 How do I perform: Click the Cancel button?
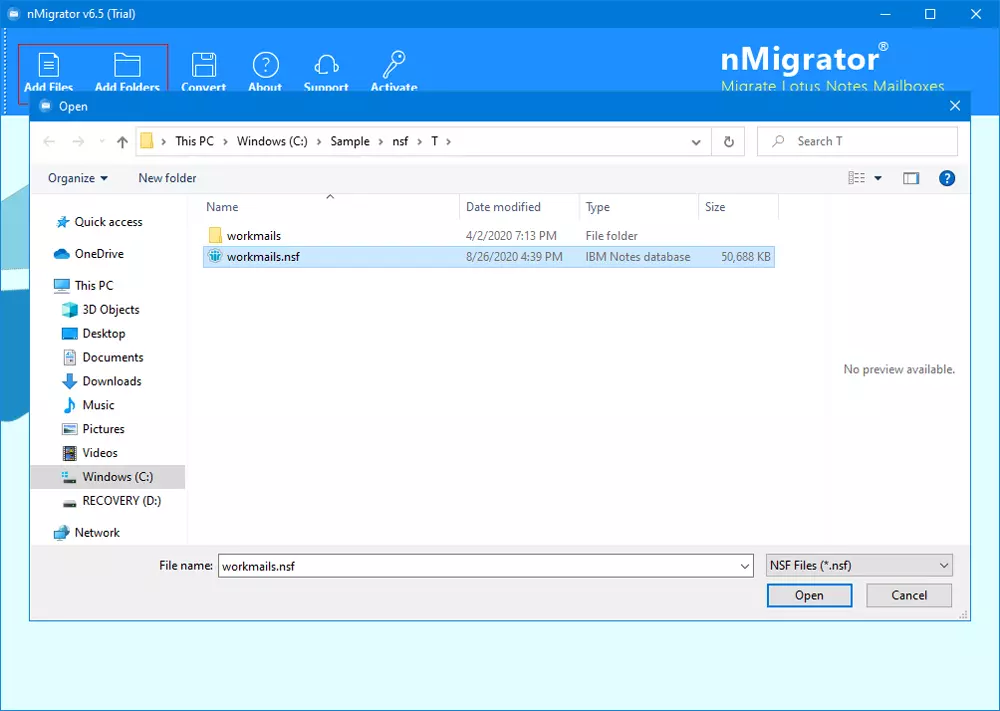pyautogui.click(x=909, y=596)
